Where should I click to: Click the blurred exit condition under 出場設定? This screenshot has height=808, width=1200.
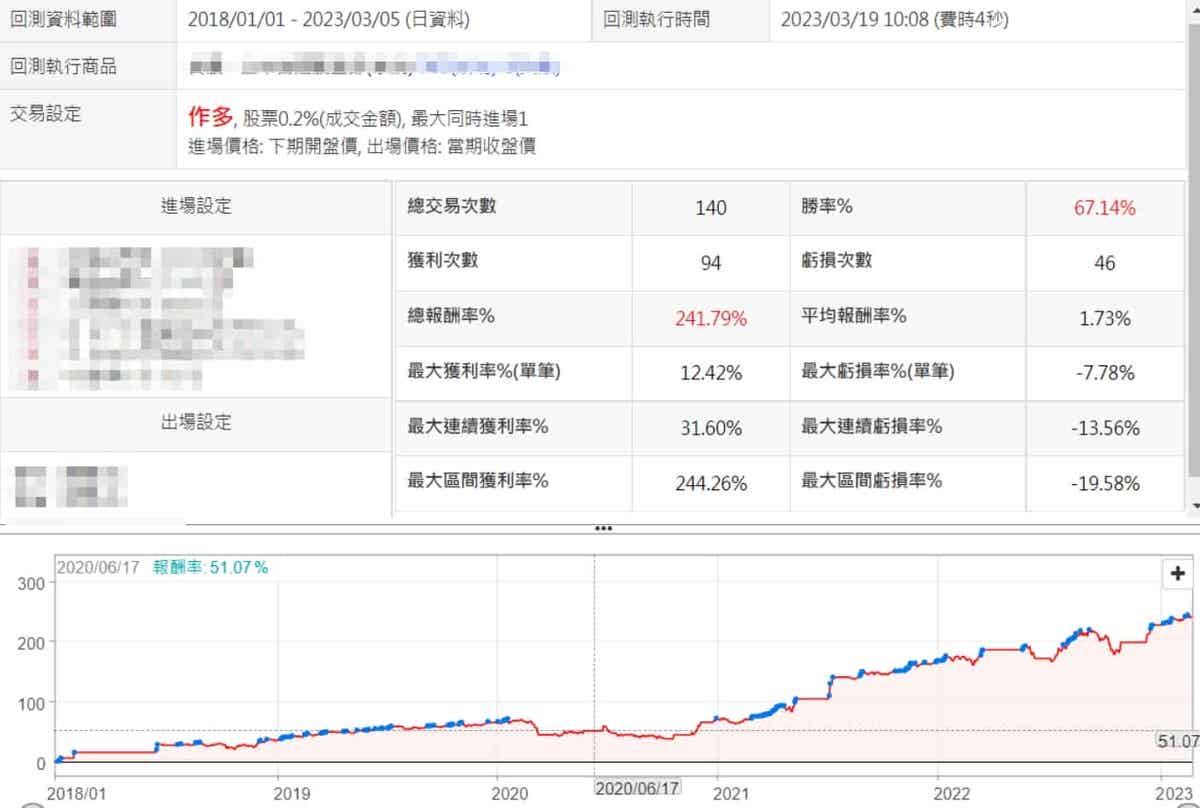(x=72, y=484)
